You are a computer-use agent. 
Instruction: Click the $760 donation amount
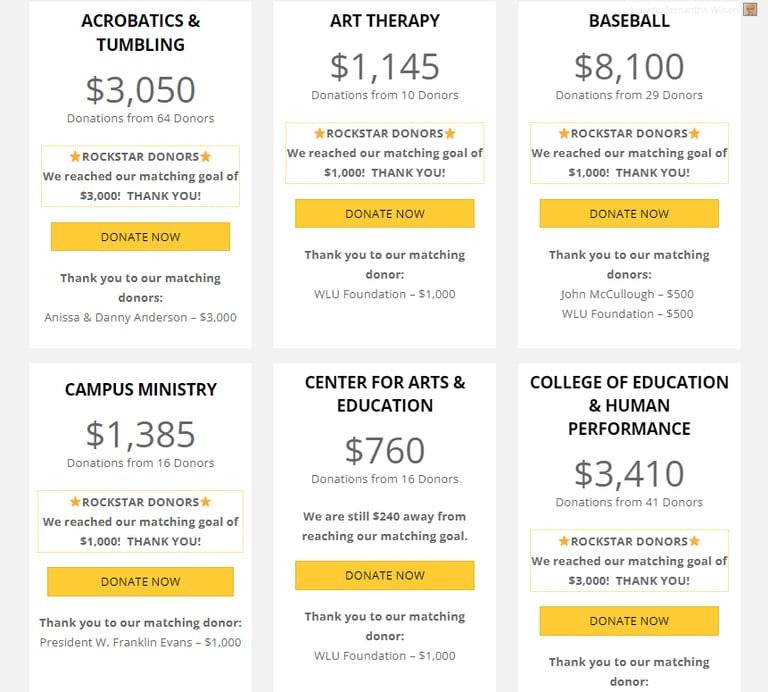(384, 450)
